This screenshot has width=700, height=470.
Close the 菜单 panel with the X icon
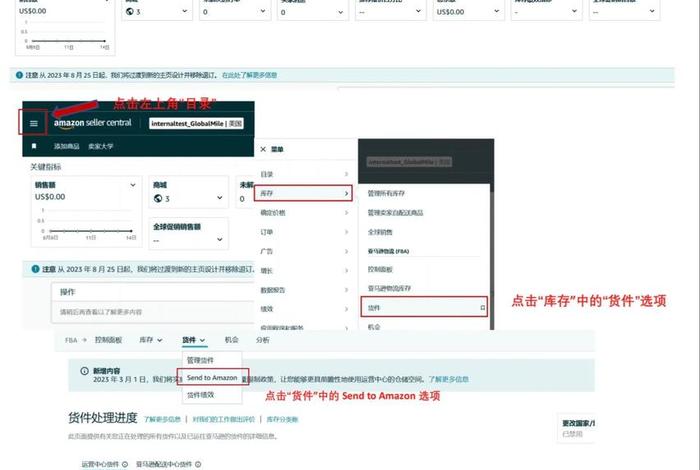263,149
